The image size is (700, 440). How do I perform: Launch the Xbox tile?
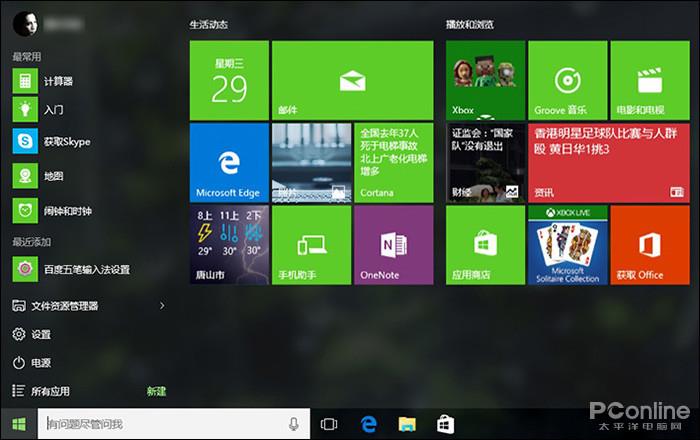tap(485, 80)
